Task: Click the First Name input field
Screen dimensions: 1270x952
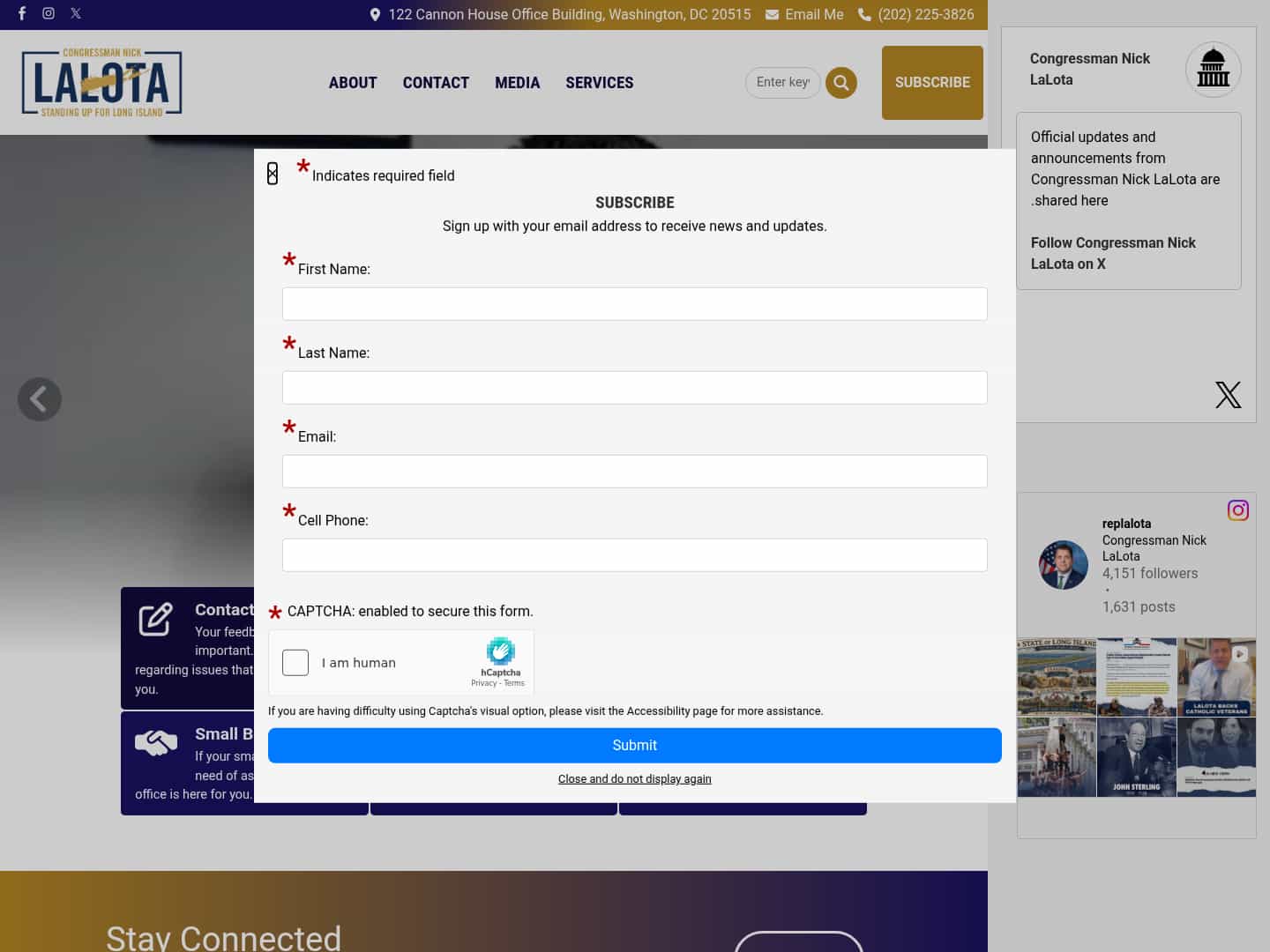Action: tap(635, 304)
